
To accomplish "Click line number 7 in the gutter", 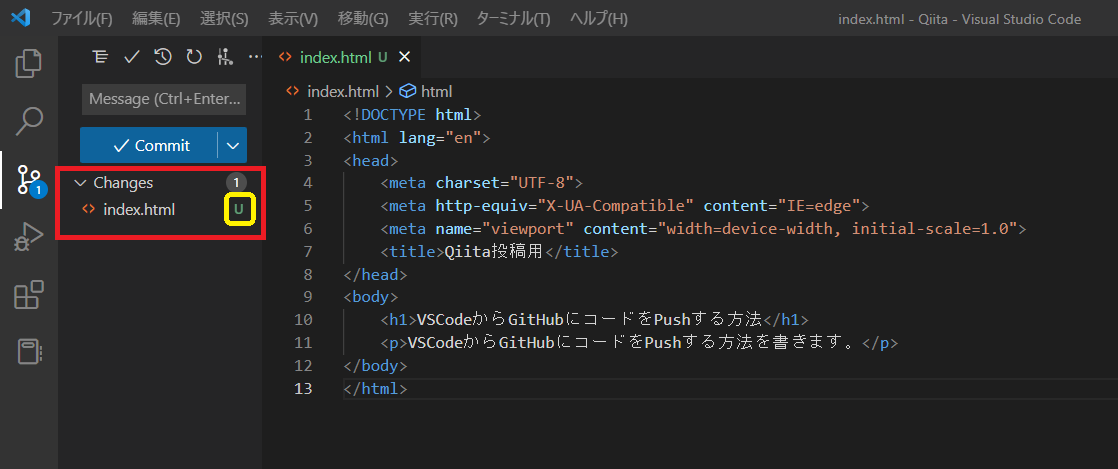I will (x=307, y=252).
